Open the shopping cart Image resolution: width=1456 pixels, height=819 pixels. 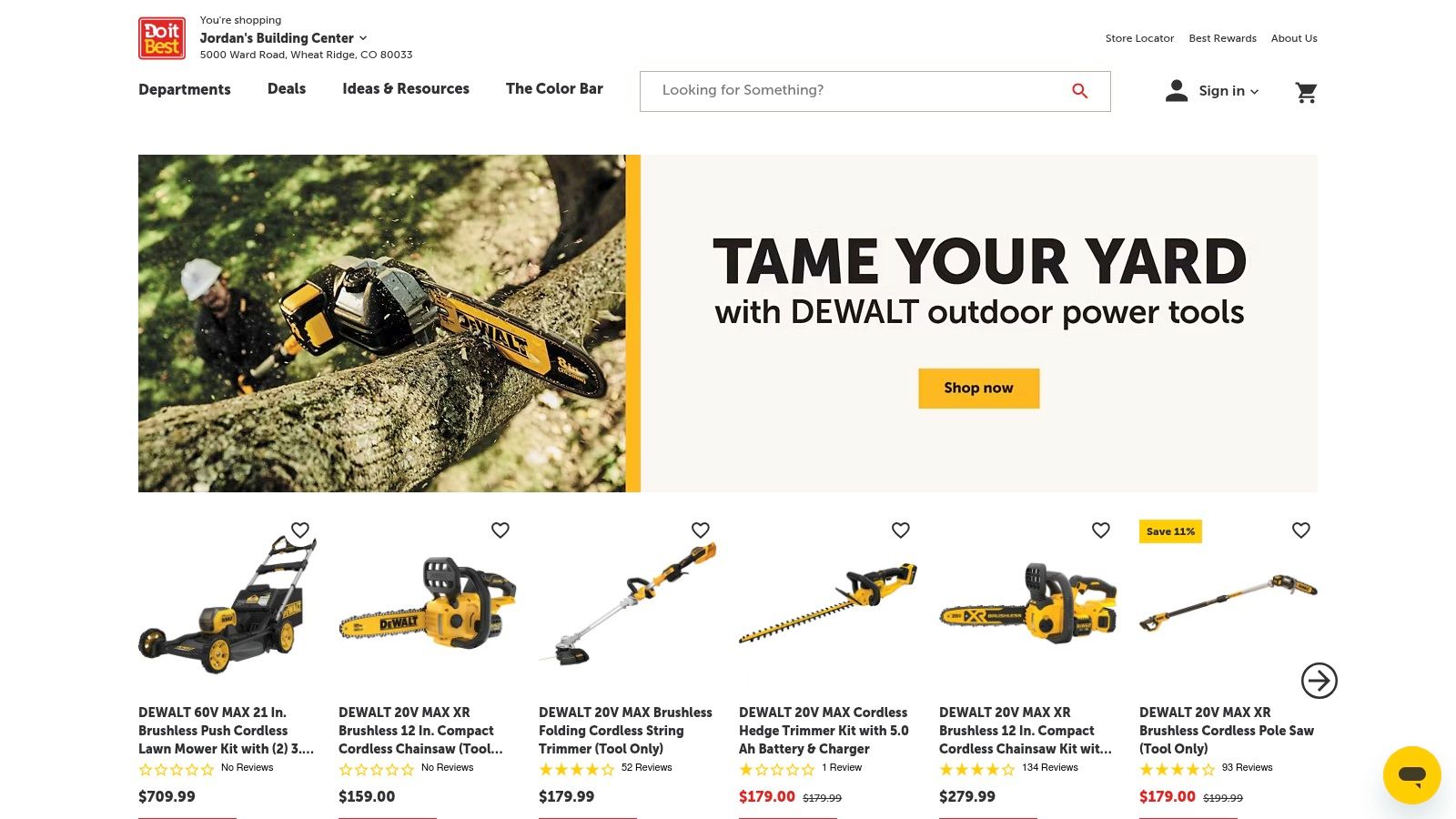[x=1306, y=92]
